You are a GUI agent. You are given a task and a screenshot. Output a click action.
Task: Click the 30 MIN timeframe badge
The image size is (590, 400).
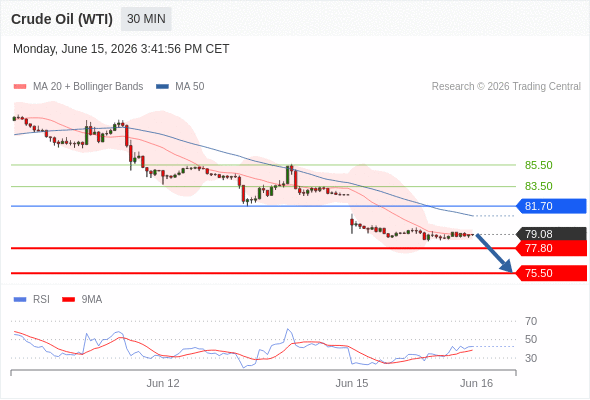coord(146,19)
